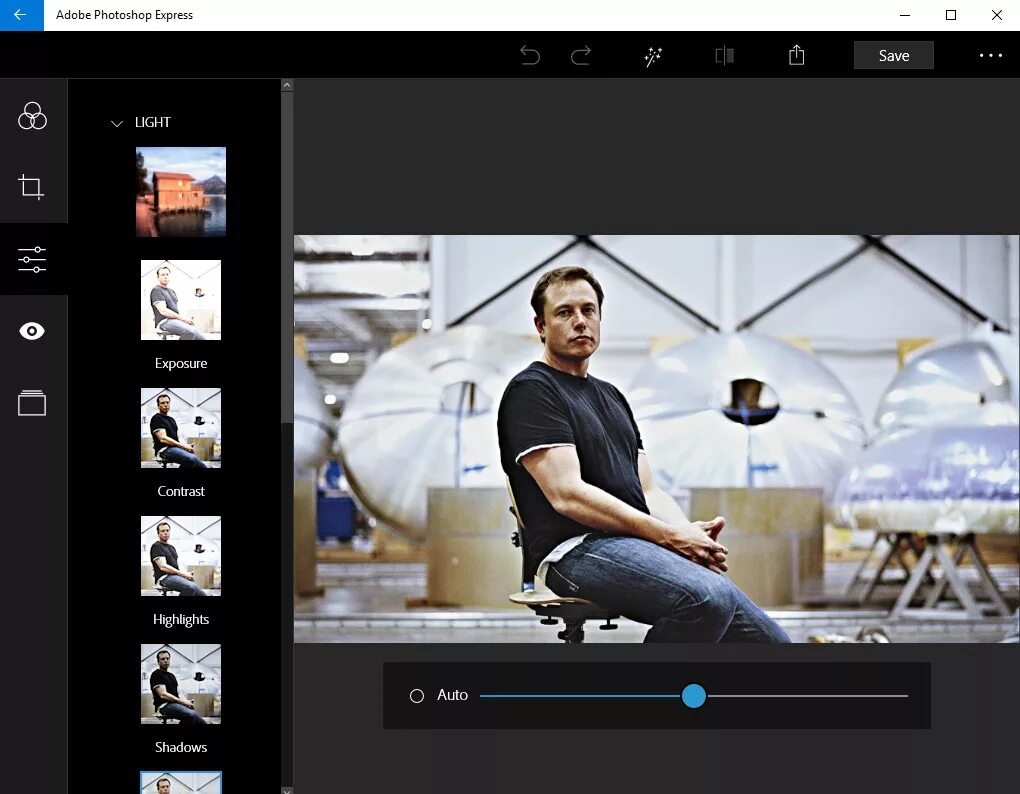This screenshot has width=1020, height=794.
Task: Click the Exposure label text
Action: tap(181, 364)
